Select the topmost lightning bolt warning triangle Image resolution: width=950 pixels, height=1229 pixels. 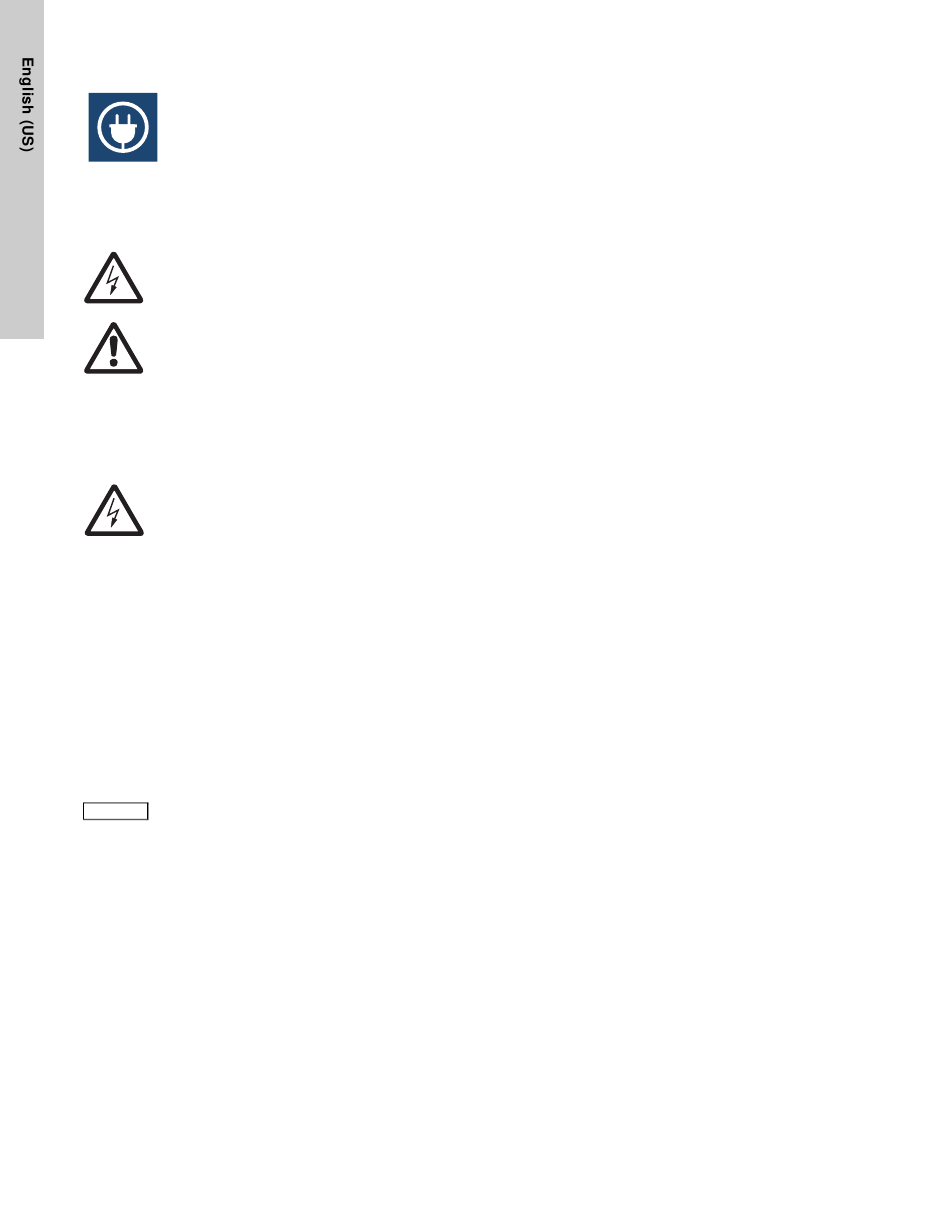point(113,277)
